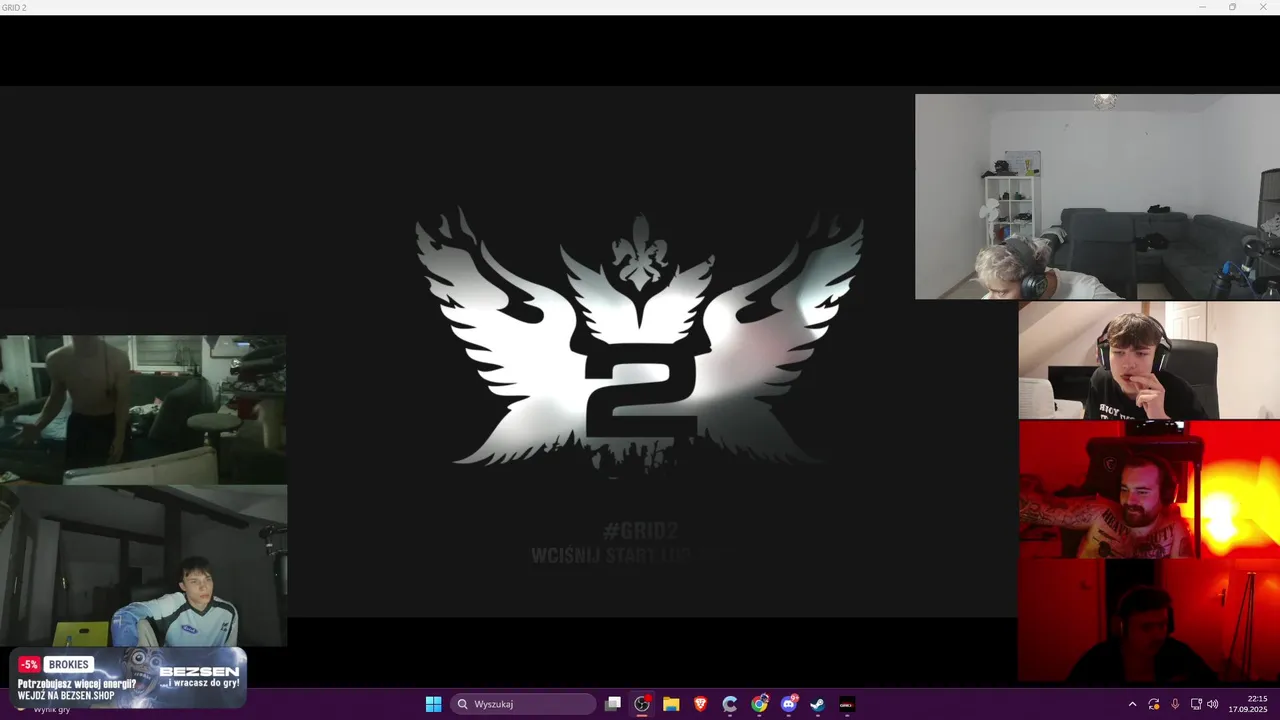
Task: Click the #GRID2 hashtag text
Action: coord(641,531)
